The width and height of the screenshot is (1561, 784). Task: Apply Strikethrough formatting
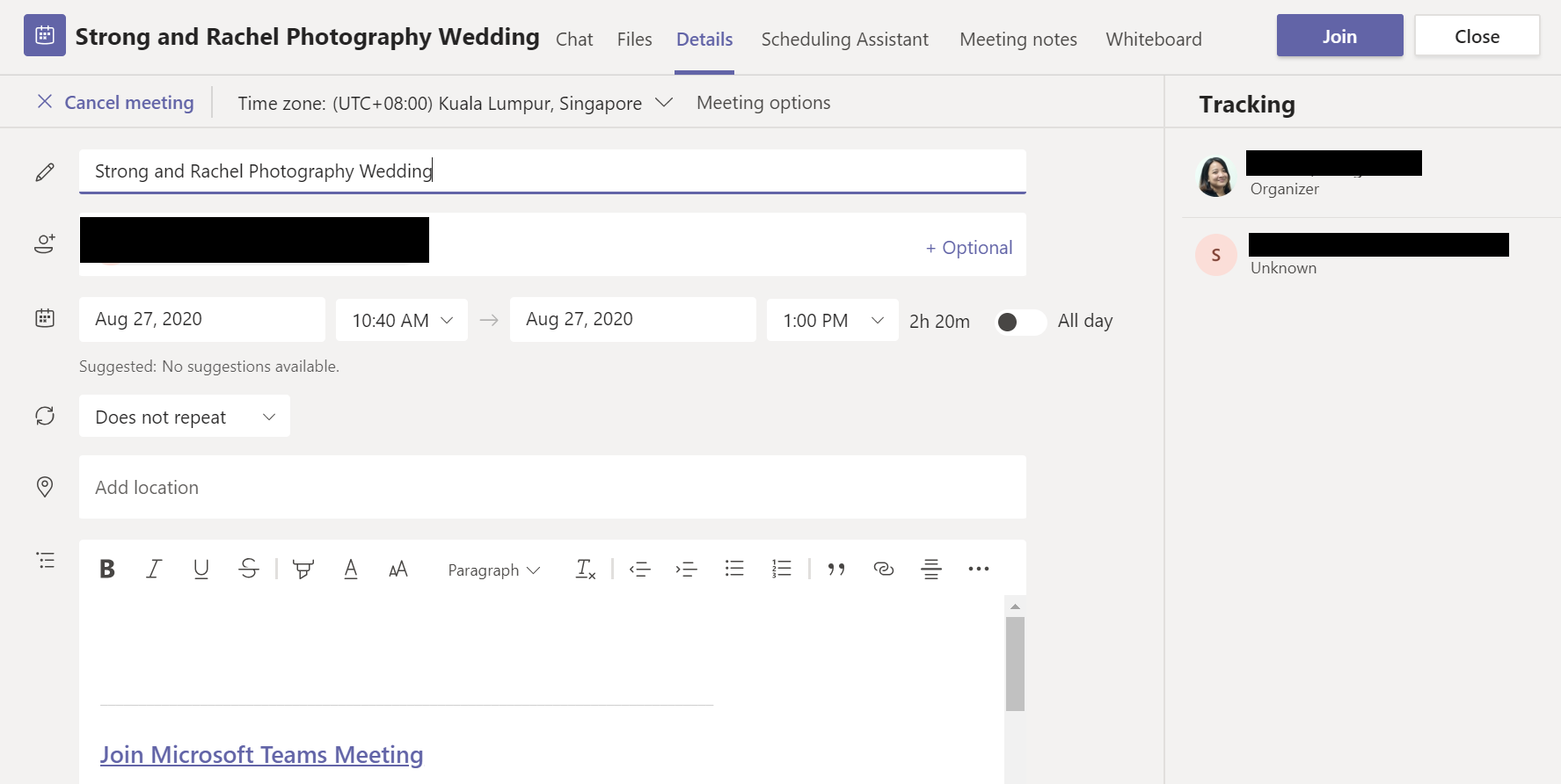[x=249, y=570]
